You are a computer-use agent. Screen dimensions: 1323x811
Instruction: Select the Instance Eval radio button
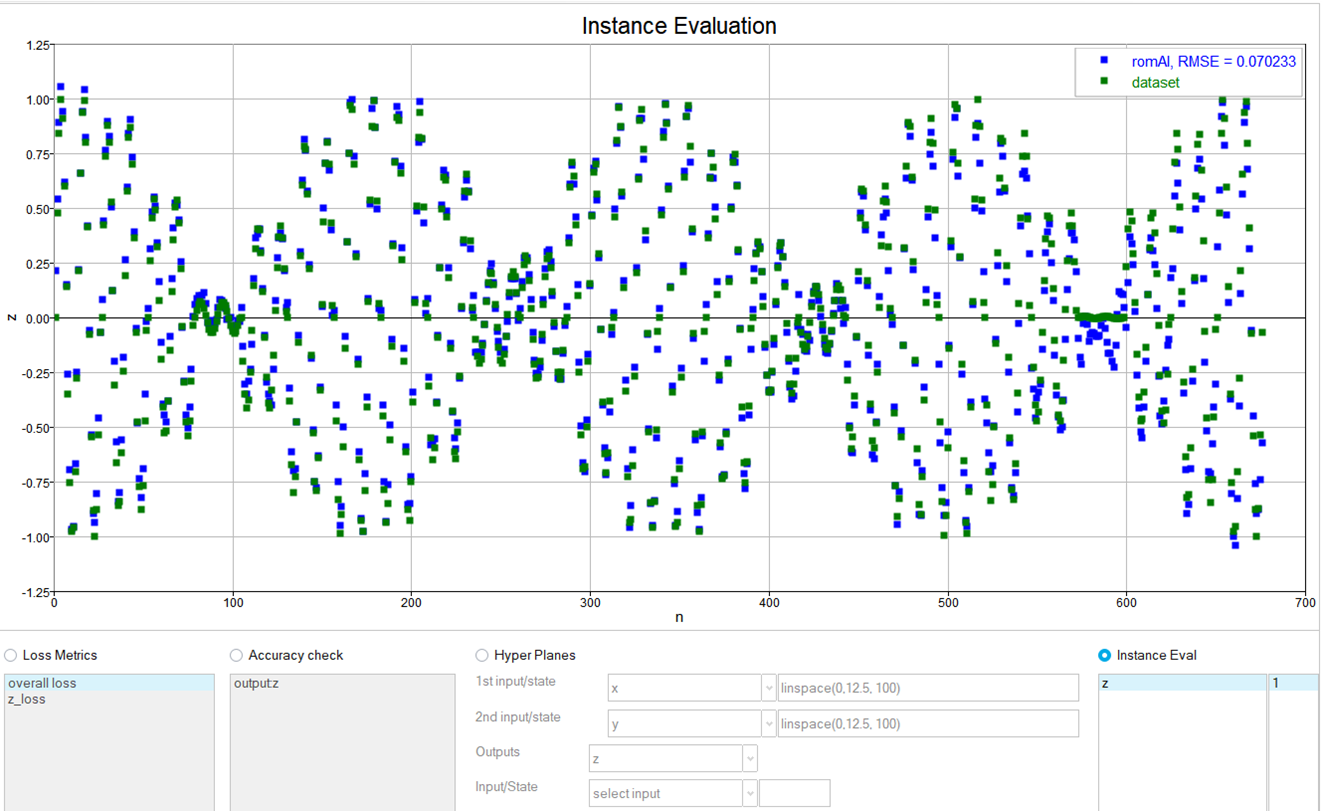click(x=1104, y=655)
